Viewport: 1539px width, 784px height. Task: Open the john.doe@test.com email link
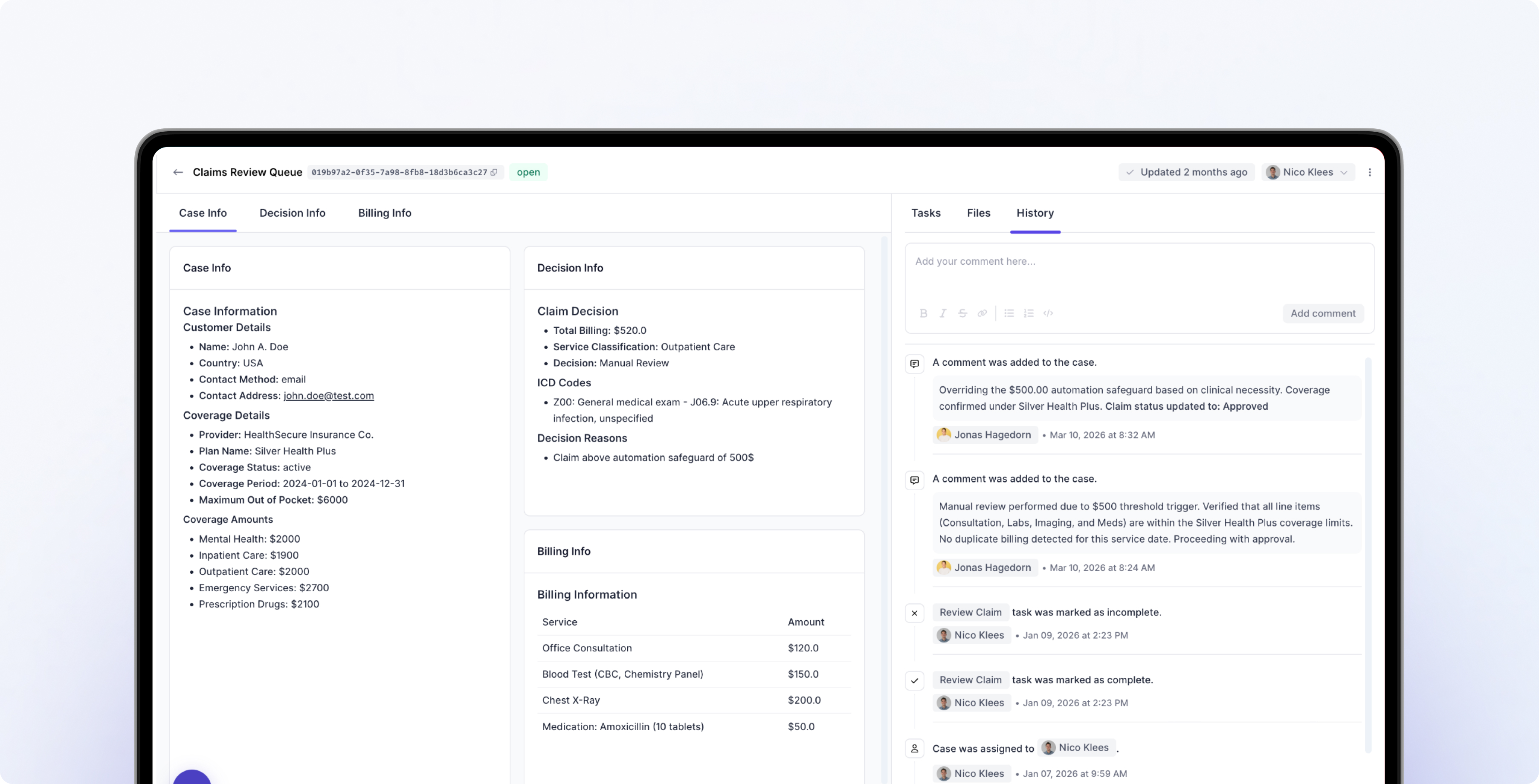(328, 395)
